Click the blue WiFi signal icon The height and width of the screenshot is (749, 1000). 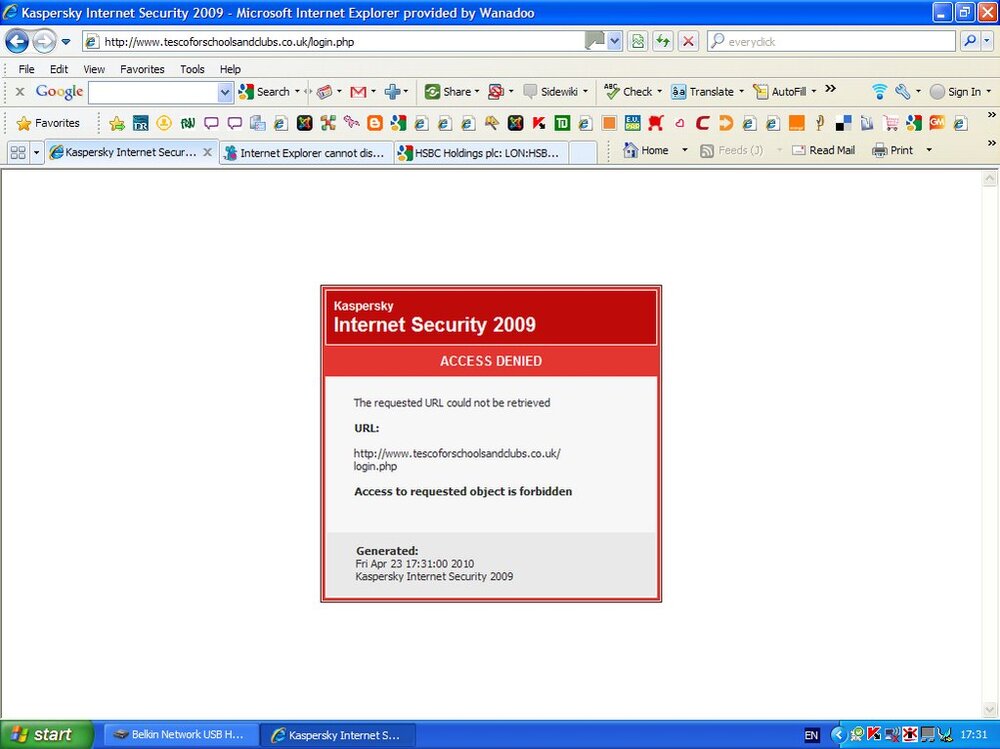click(x=879, y=92)
